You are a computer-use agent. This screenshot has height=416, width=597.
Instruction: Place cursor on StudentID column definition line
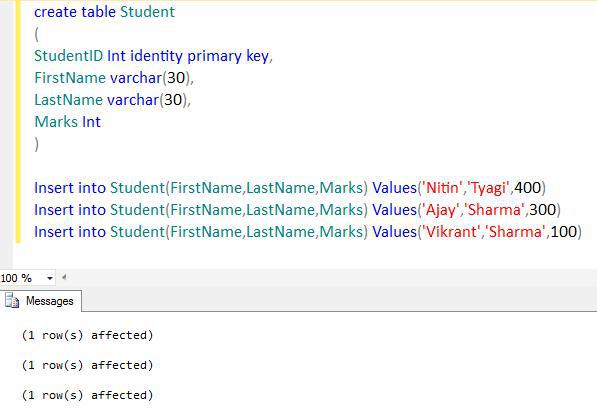153,56
